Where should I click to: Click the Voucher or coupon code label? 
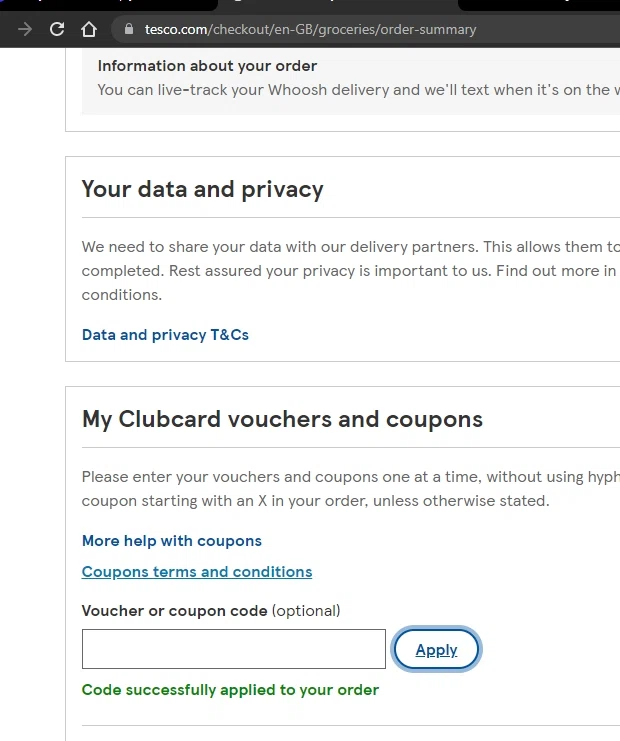[174, 610]
